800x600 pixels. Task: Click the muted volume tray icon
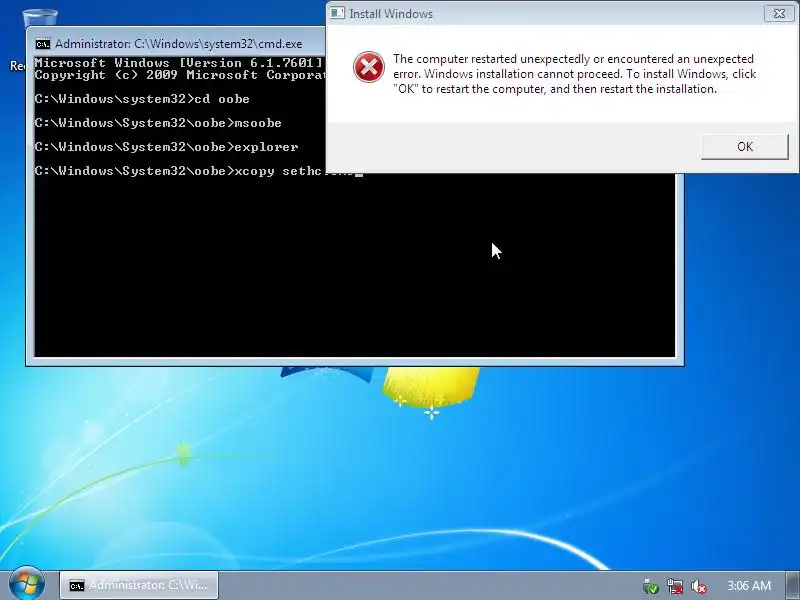point(698,586)
